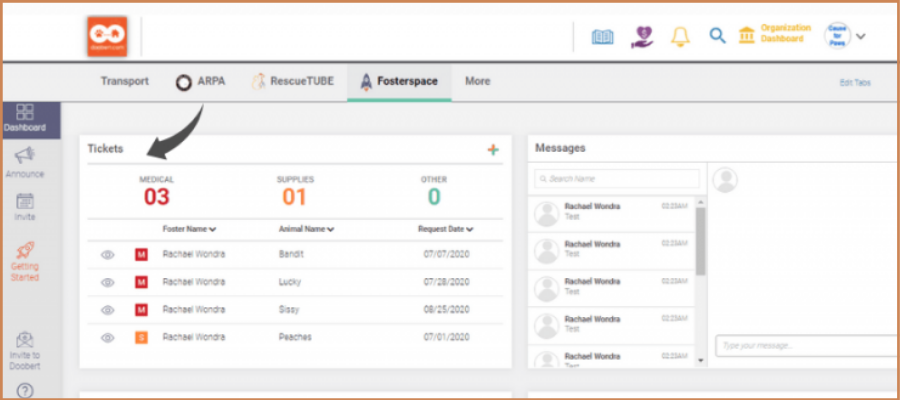Filter by Supplies count 01
900x400 pixels.
pyautogui.click(x=294, y=192)
